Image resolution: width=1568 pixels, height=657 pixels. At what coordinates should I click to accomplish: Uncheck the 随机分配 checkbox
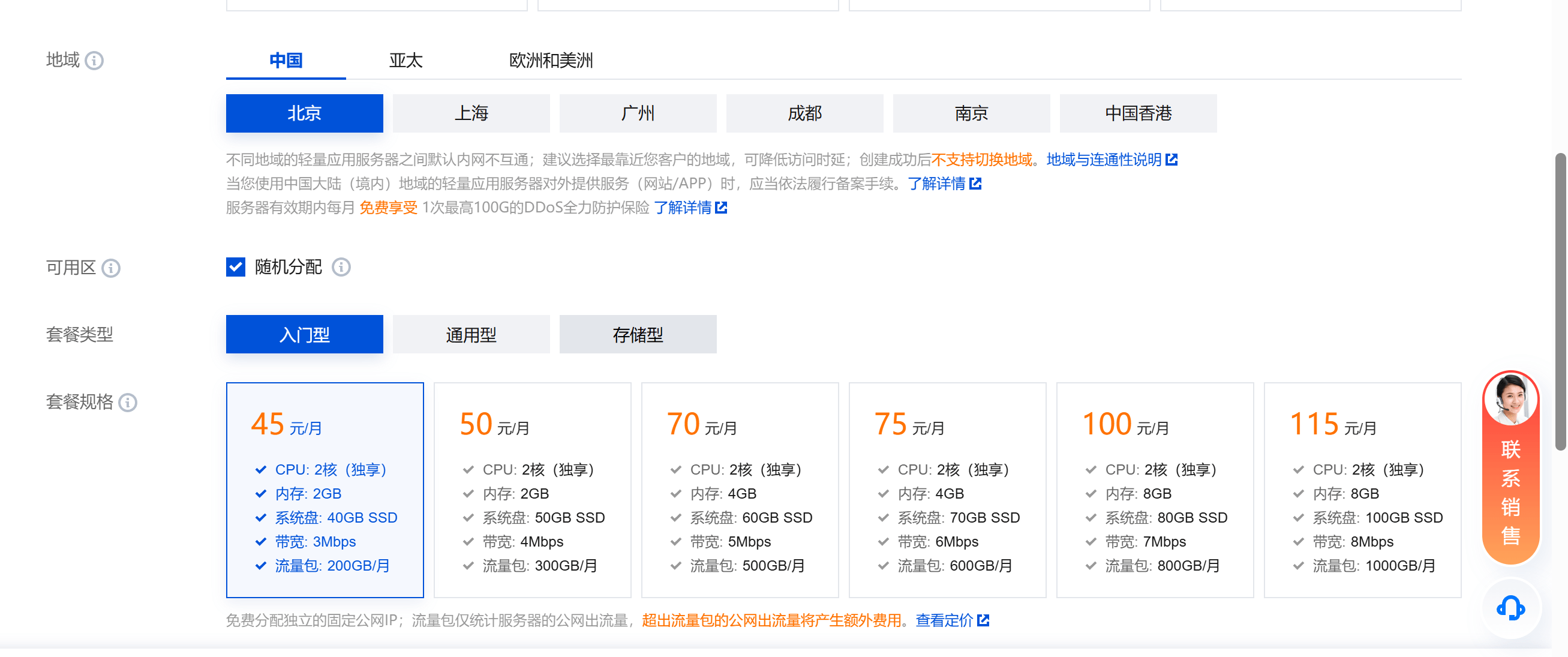[236, 266]
